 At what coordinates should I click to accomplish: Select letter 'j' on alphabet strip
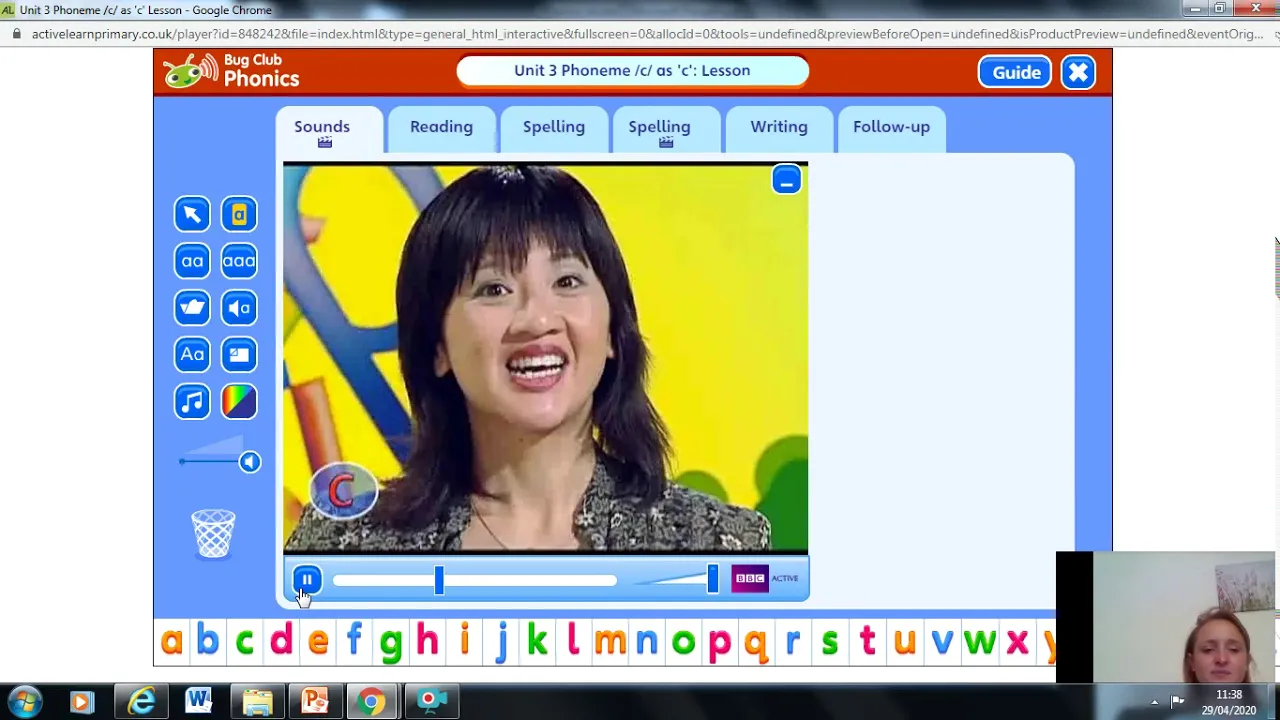click(x=501, y=642)
